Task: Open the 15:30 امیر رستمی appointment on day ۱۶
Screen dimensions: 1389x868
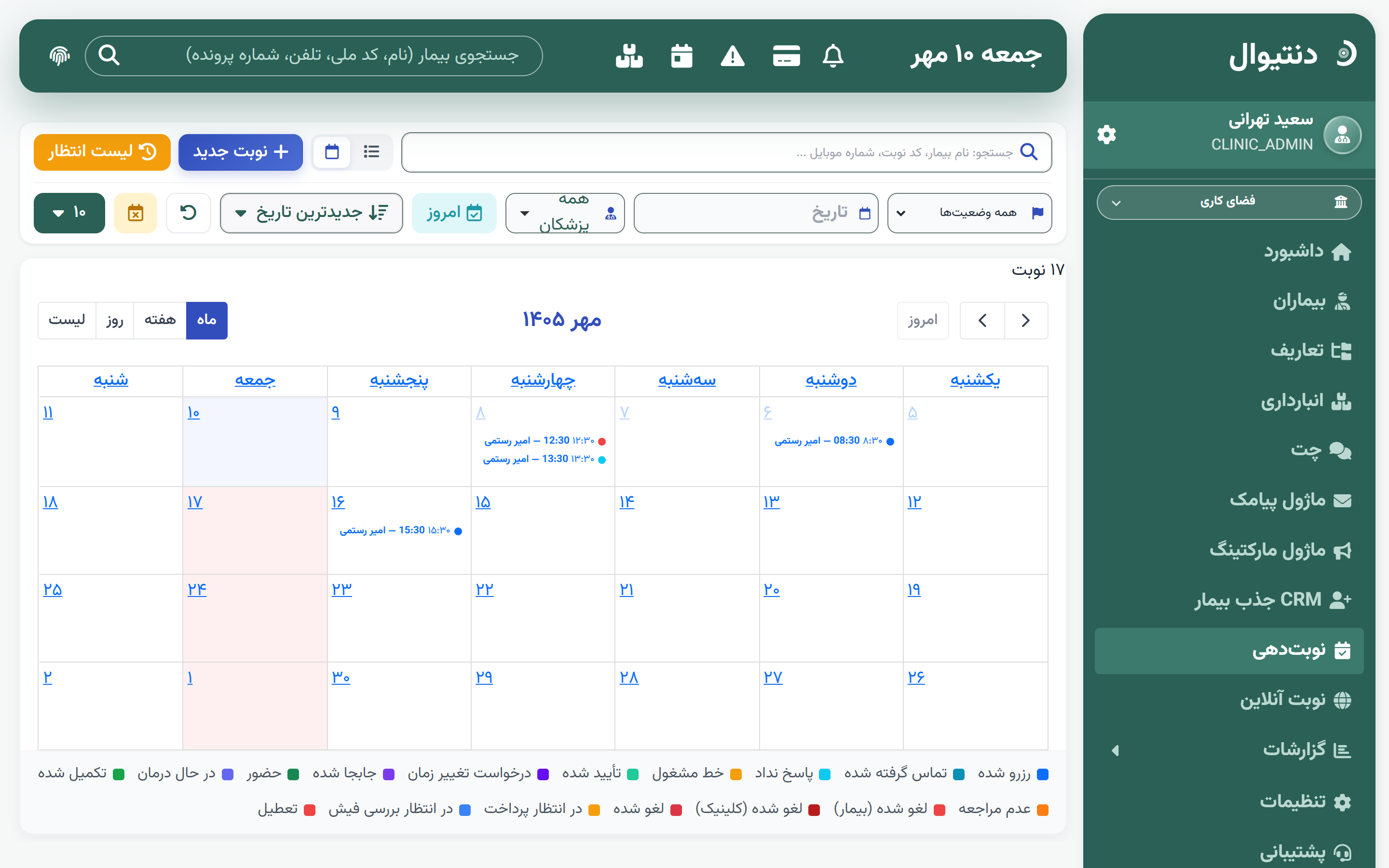Action: pos(401,530)
